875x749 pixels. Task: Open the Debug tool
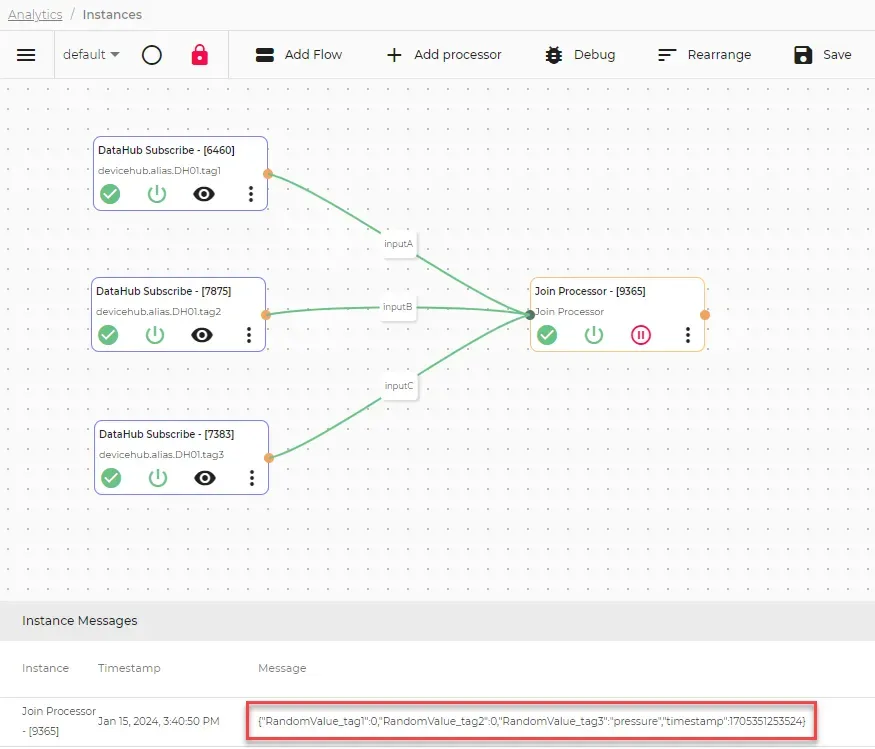(x=580, y=55)
